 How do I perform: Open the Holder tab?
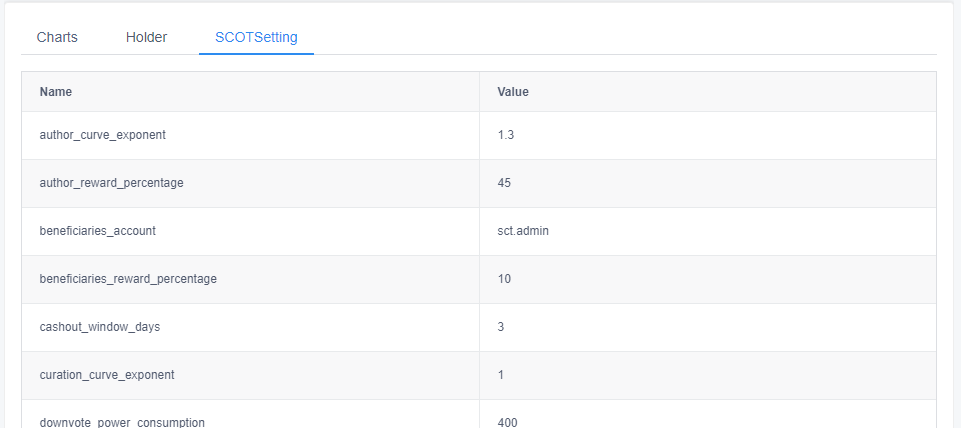coord(146,37)
